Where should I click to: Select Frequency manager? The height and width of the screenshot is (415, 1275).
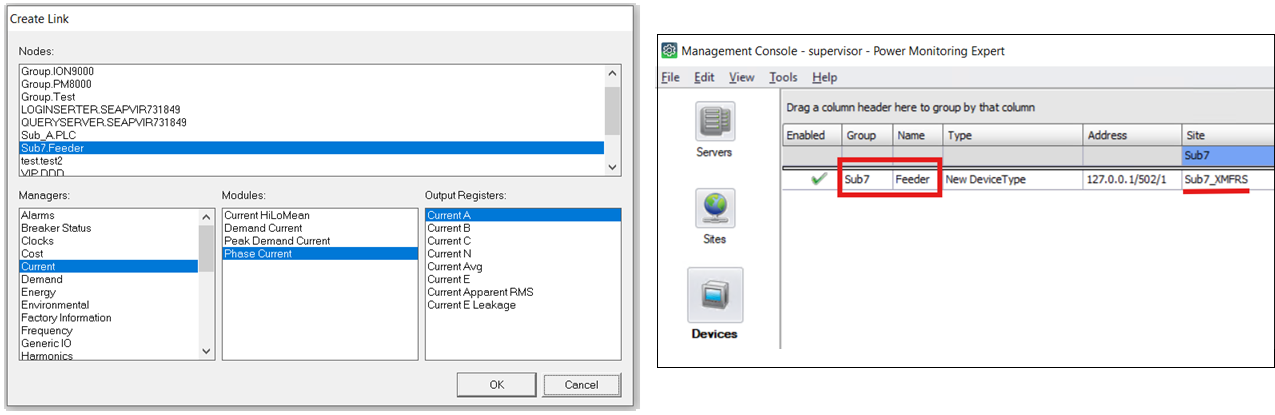tap(109, 331)
